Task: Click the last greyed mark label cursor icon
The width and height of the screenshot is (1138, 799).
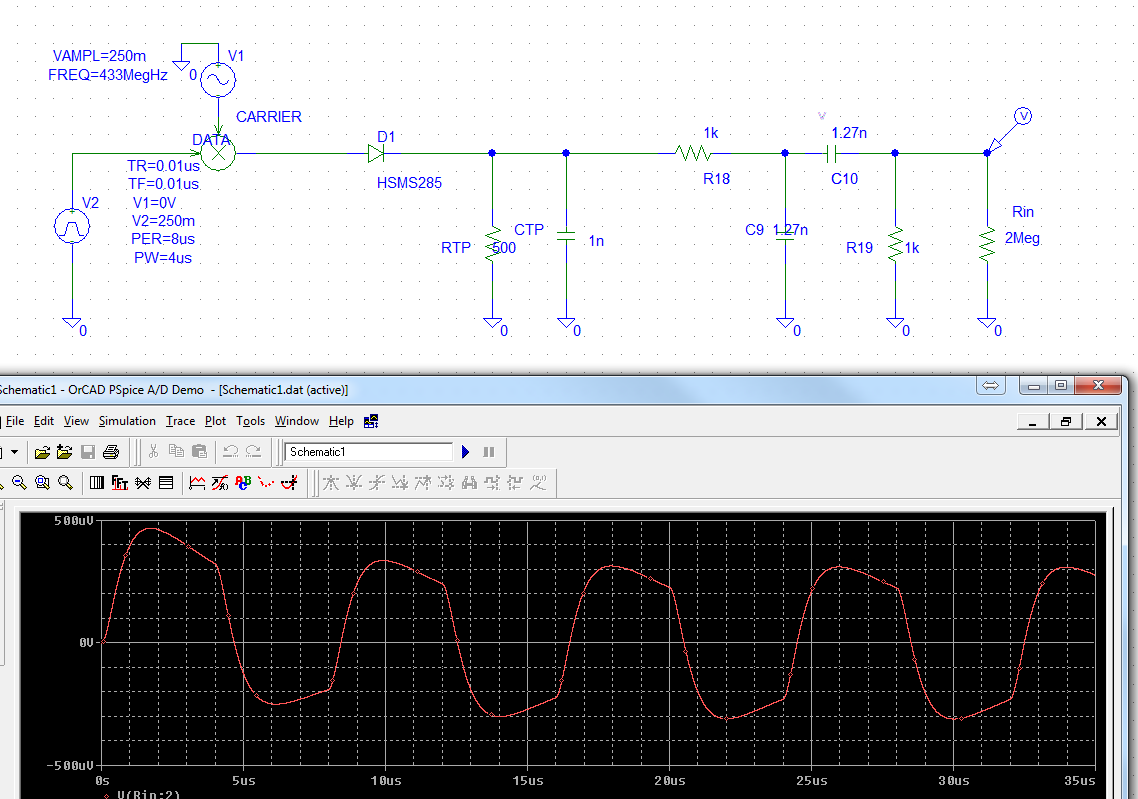Action: [x=539, y=483]
